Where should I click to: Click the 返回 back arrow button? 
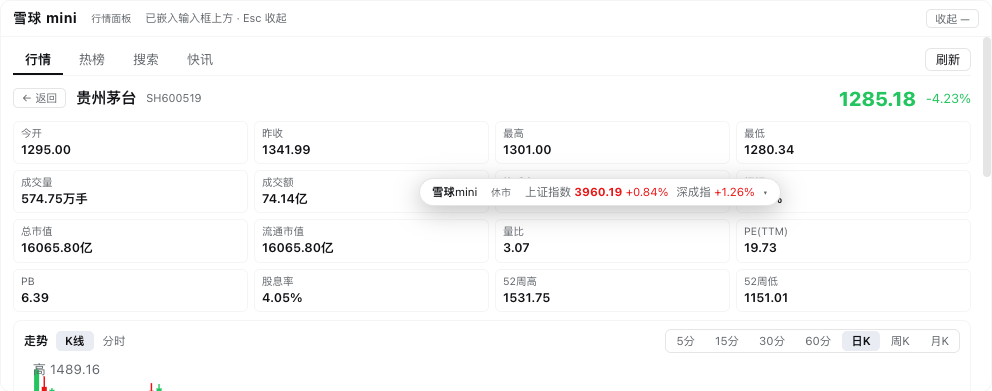click(x=39, y=98)
